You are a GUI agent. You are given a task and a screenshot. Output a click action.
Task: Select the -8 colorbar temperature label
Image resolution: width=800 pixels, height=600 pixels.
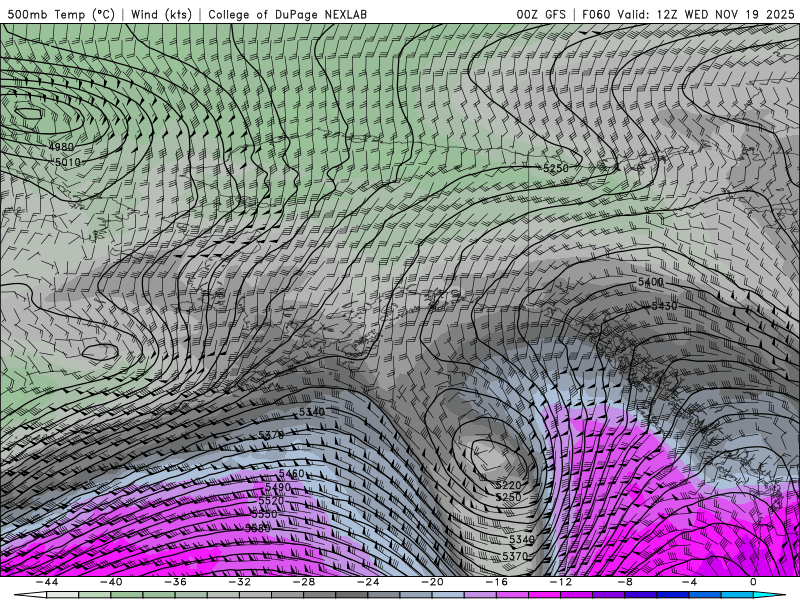[626, 582]
